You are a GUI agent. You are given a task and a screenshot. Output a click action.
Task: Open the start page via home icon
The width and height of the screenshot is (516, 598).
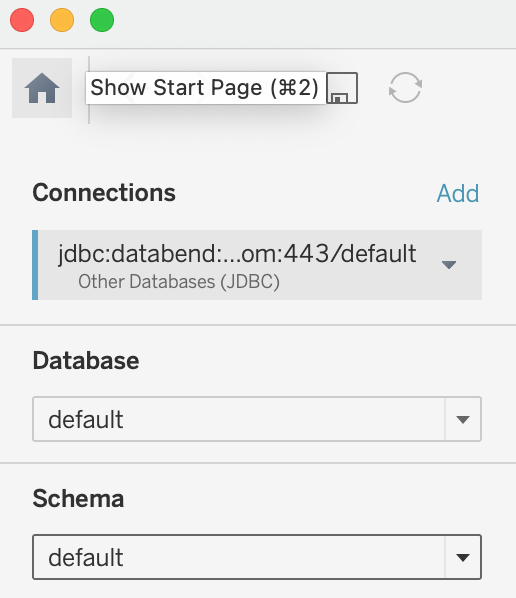(x=42, y=88)
